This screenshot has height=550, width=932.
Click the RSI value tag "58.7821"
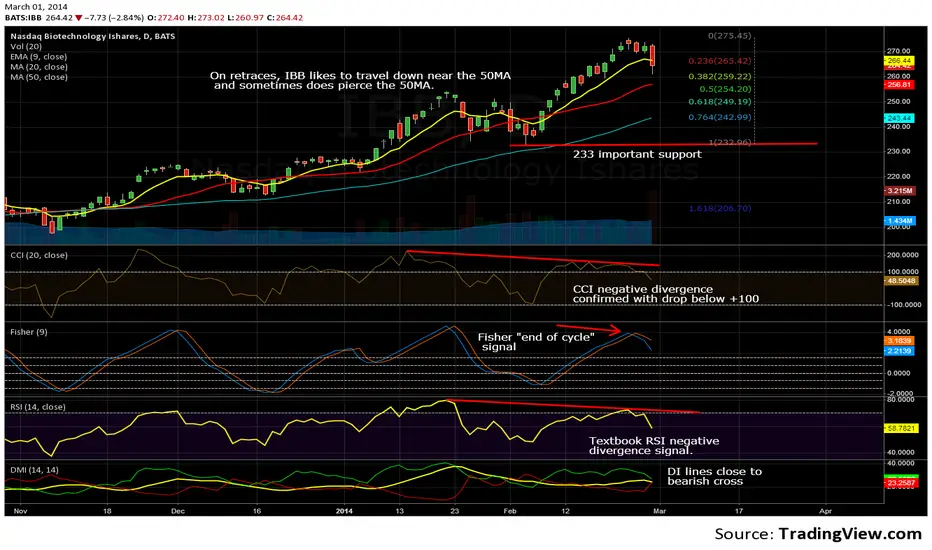901,428
